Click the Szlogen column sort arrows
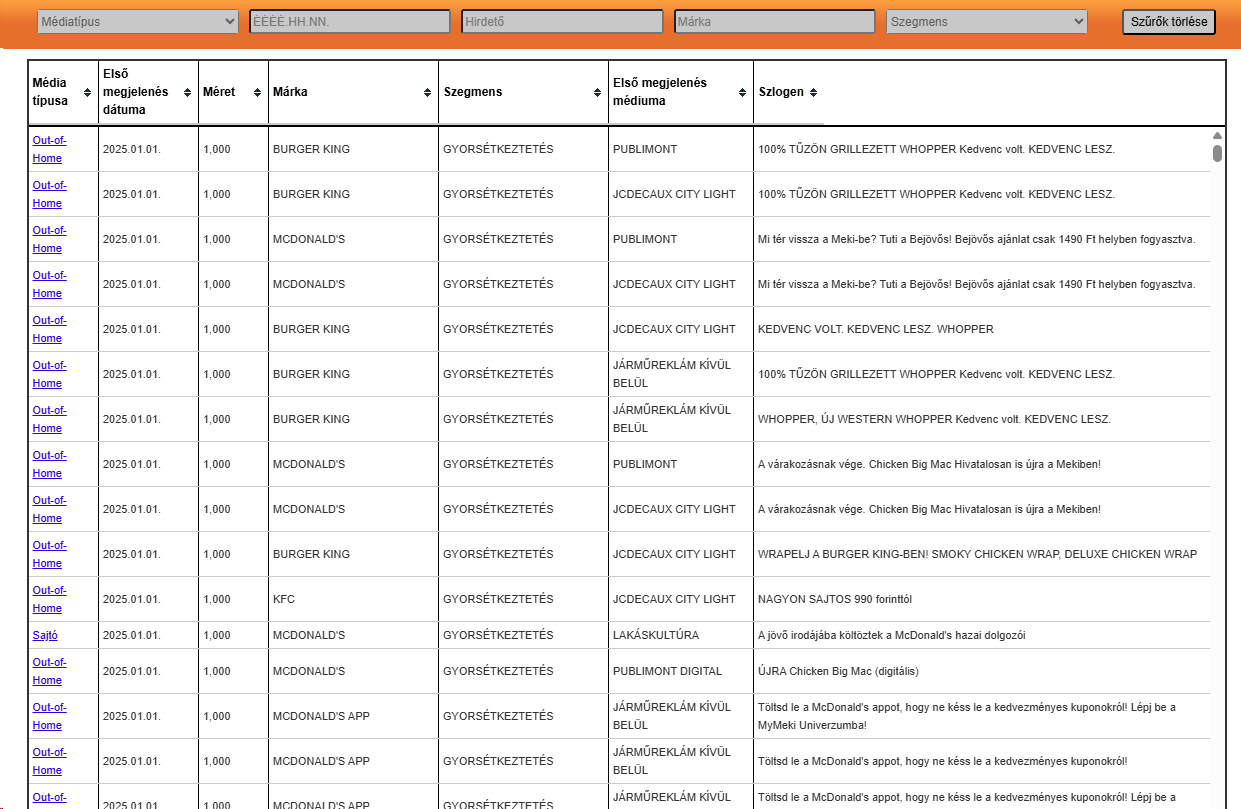The image size is (1241, 809). pyautogui.click(x=813, y=92)
